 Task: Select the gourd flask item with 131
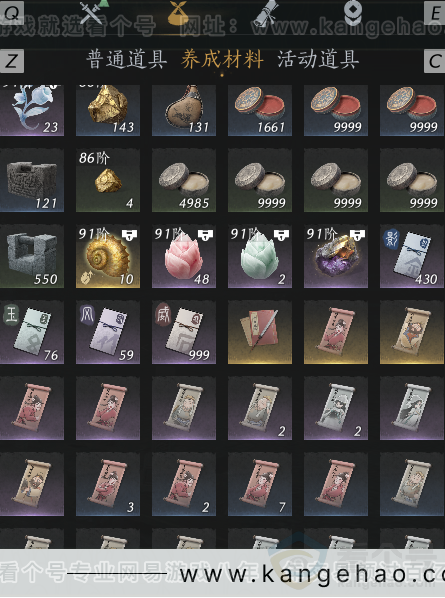pos(184,110)
